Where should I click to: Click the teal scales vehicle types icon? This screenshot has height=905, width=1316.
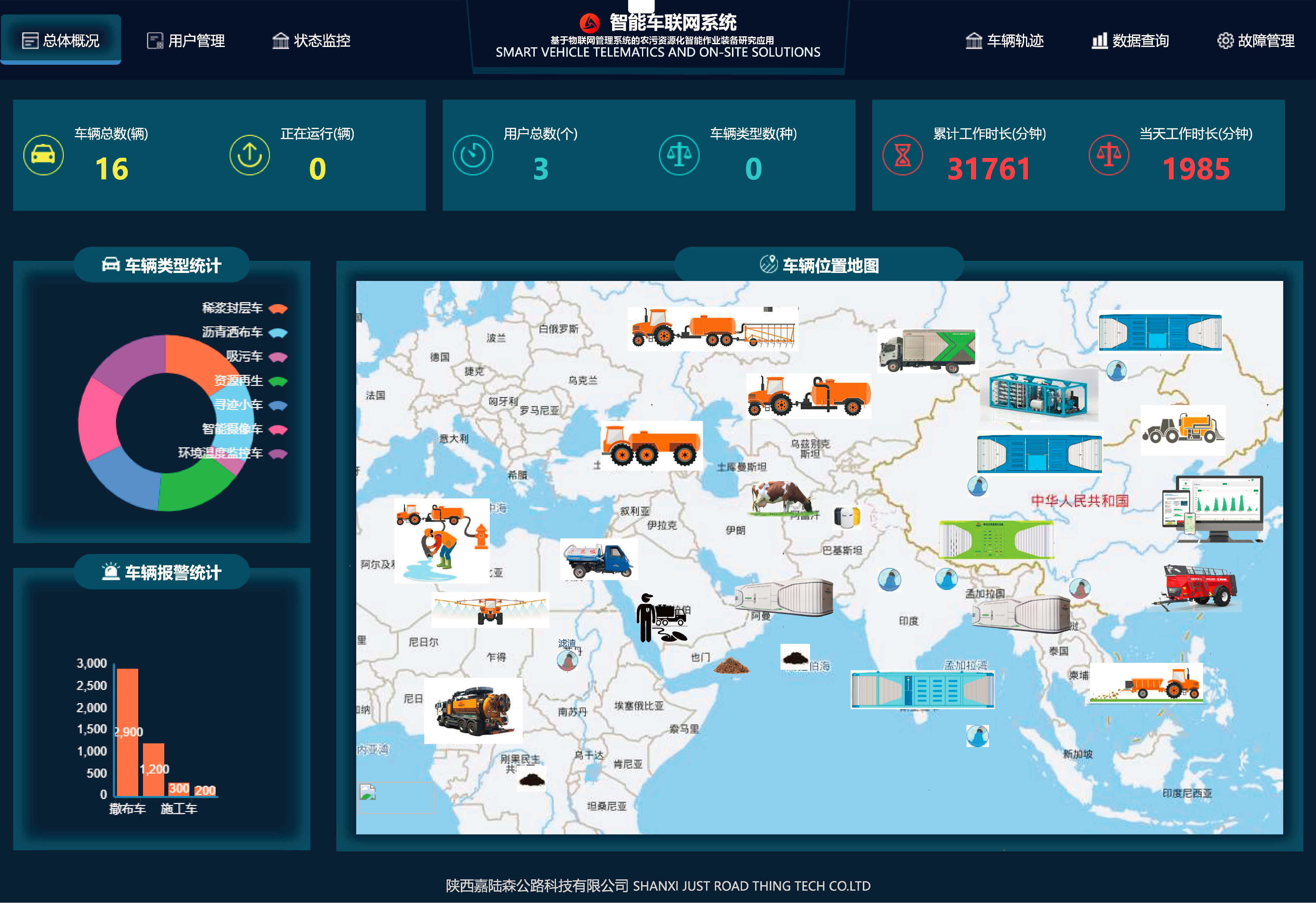[679, 155]
